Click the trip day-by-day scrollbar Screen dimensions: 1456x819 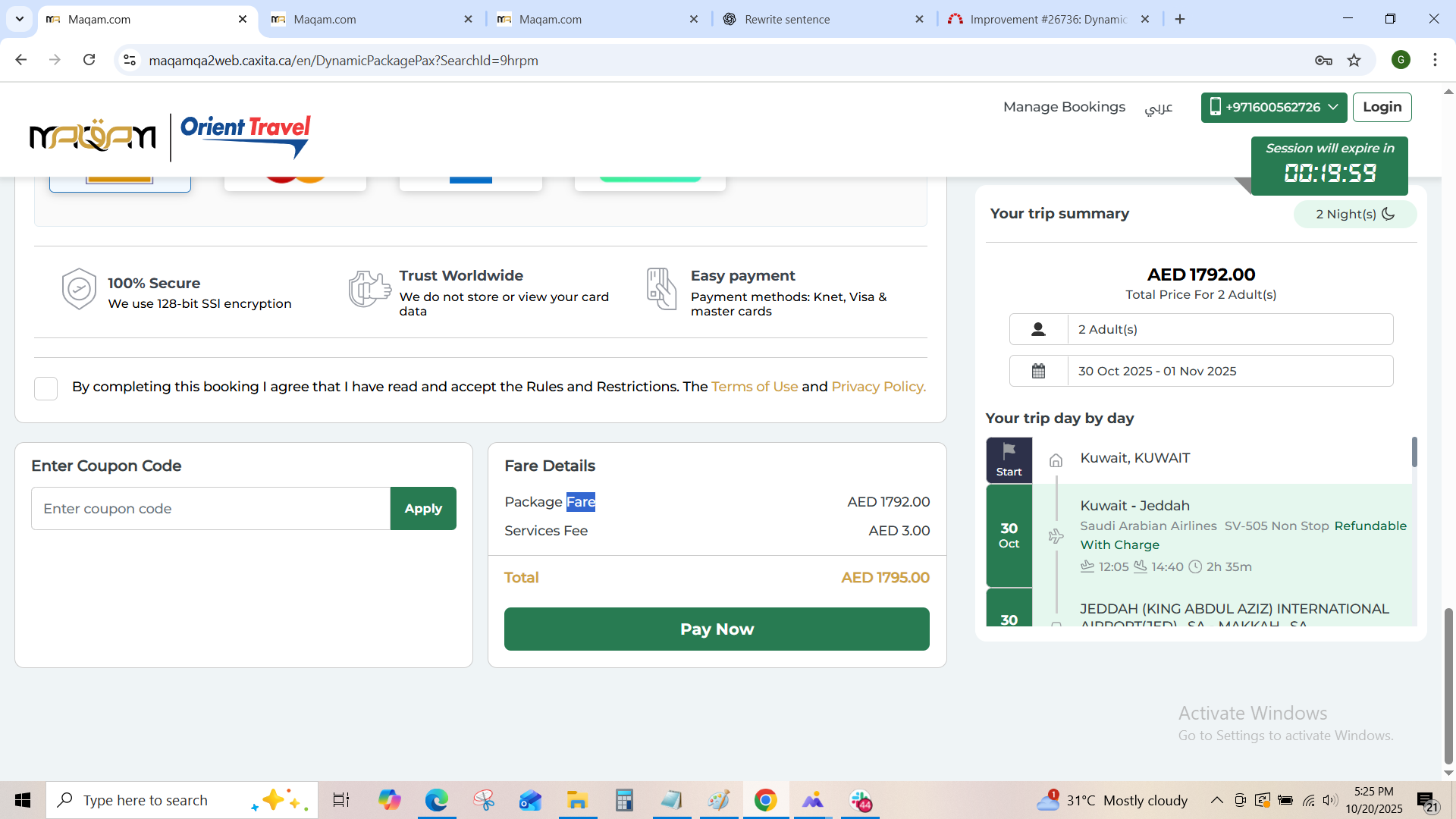[1414, 452]
